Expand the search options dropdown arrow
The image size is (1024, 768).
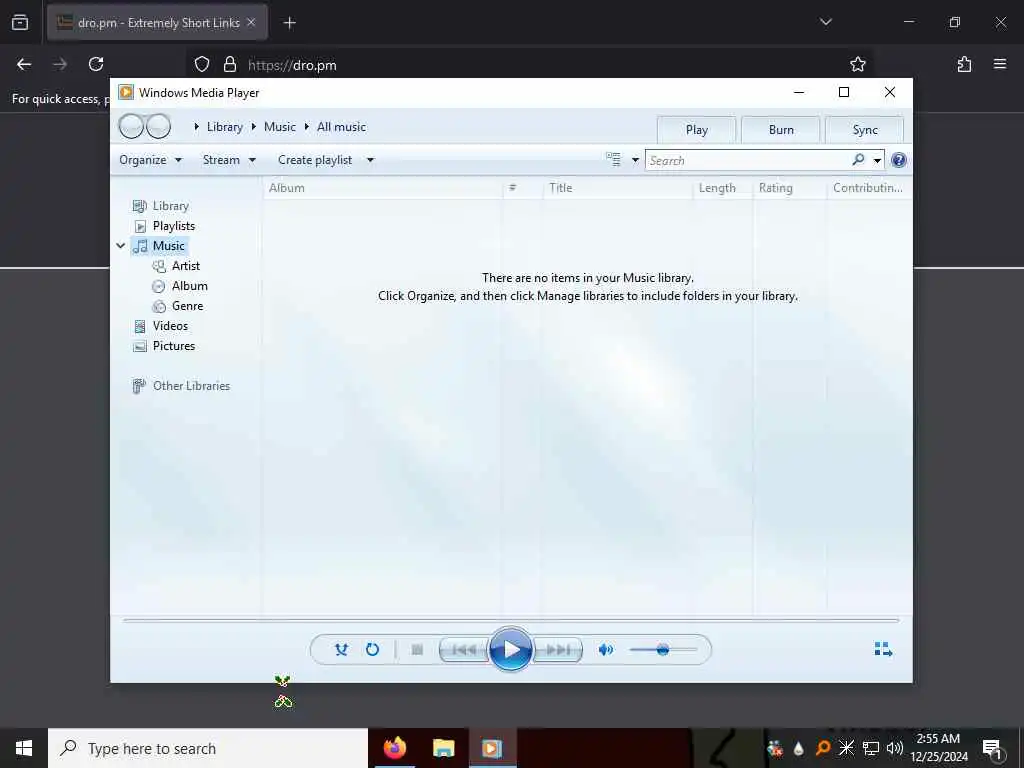877,161
